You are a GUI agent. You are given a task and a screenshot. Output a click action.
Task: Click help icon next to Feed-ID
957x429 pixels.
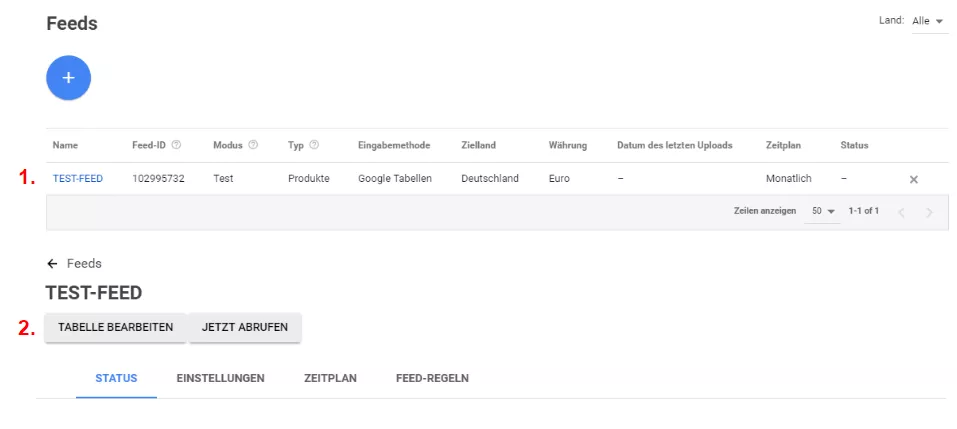point(176,145)
